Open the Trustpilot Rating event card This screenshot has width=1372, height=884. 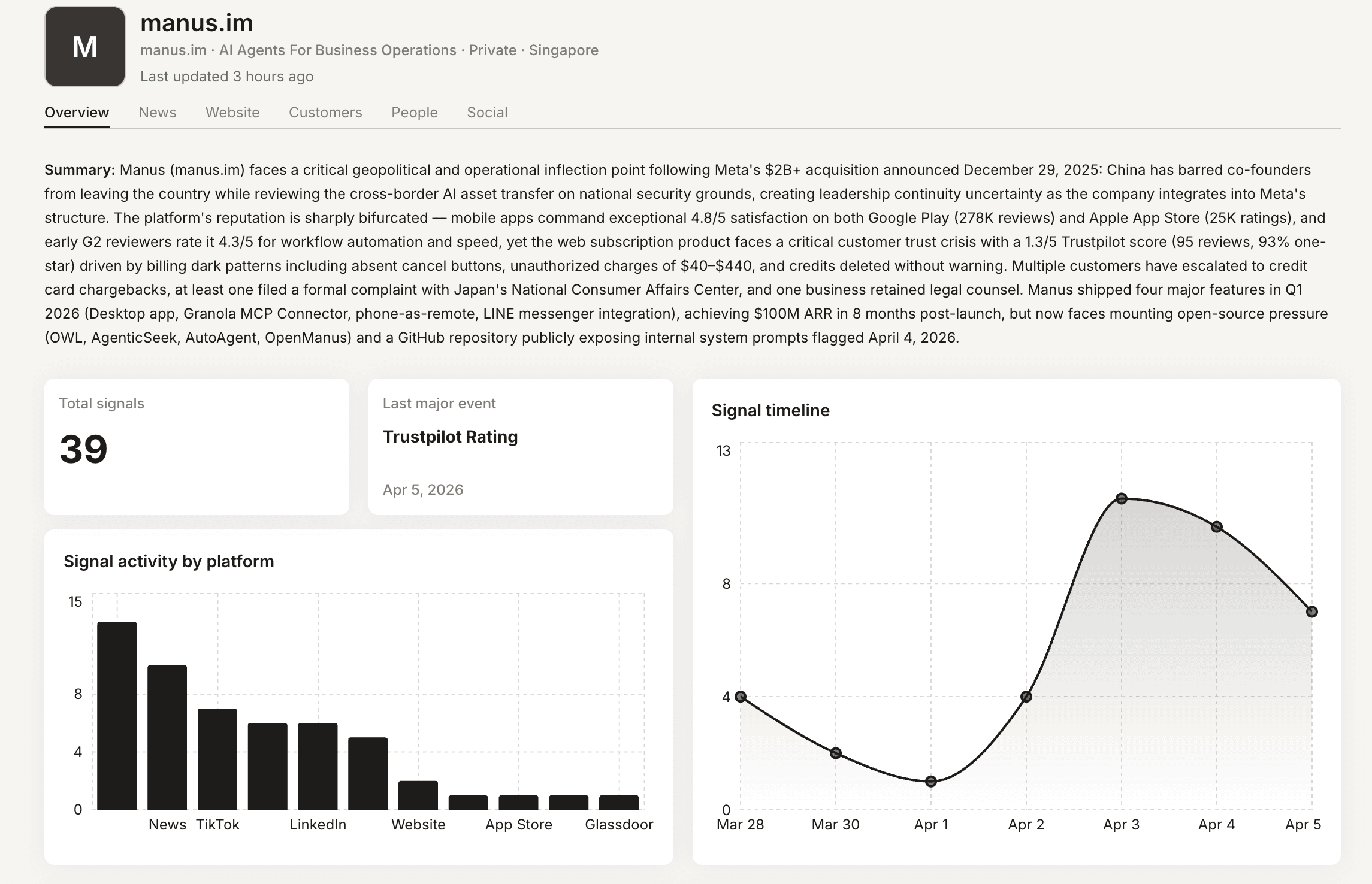click(x=521, y=446)
